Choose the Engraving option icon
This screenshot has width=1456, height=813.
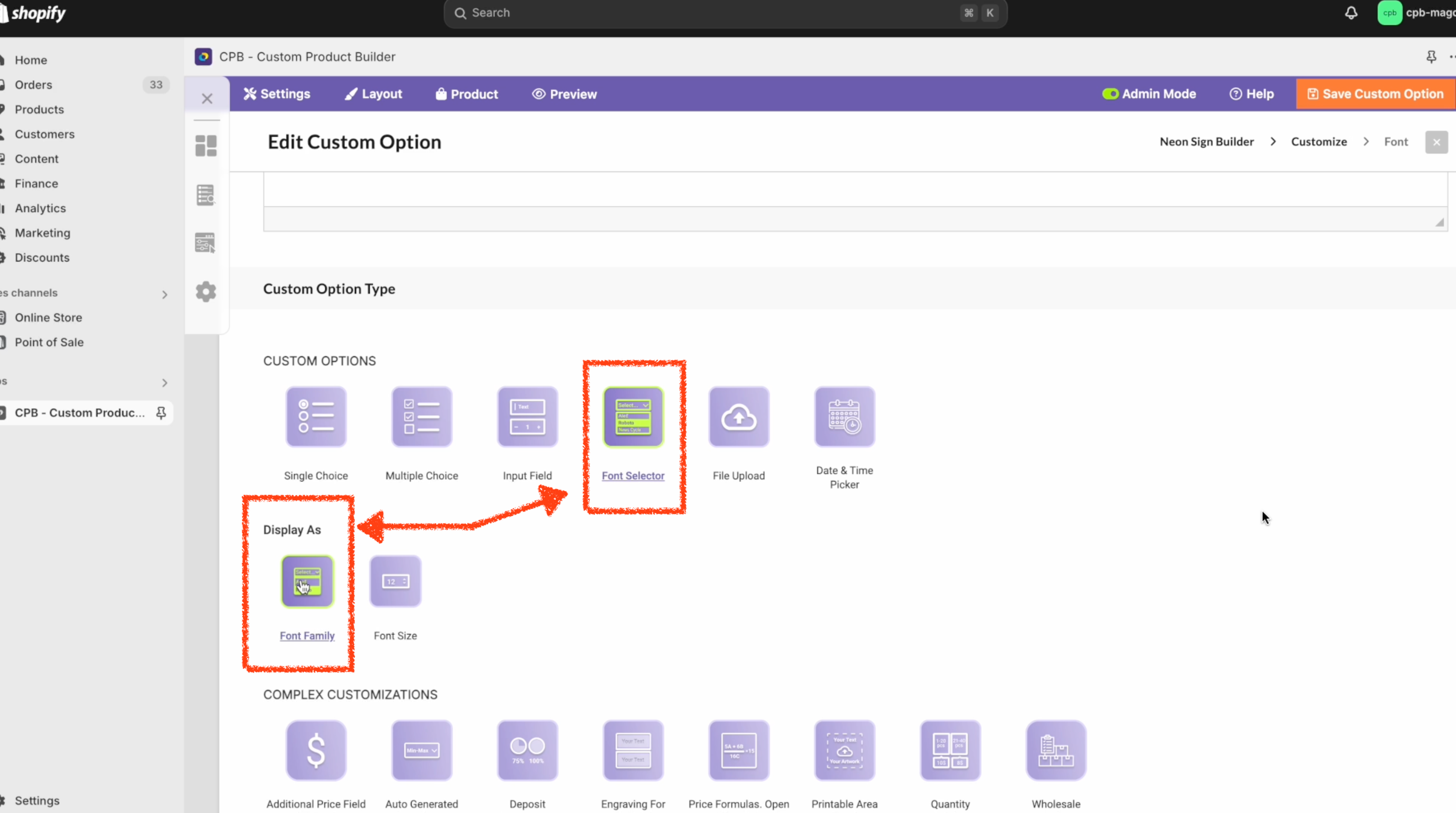[633, 750]
